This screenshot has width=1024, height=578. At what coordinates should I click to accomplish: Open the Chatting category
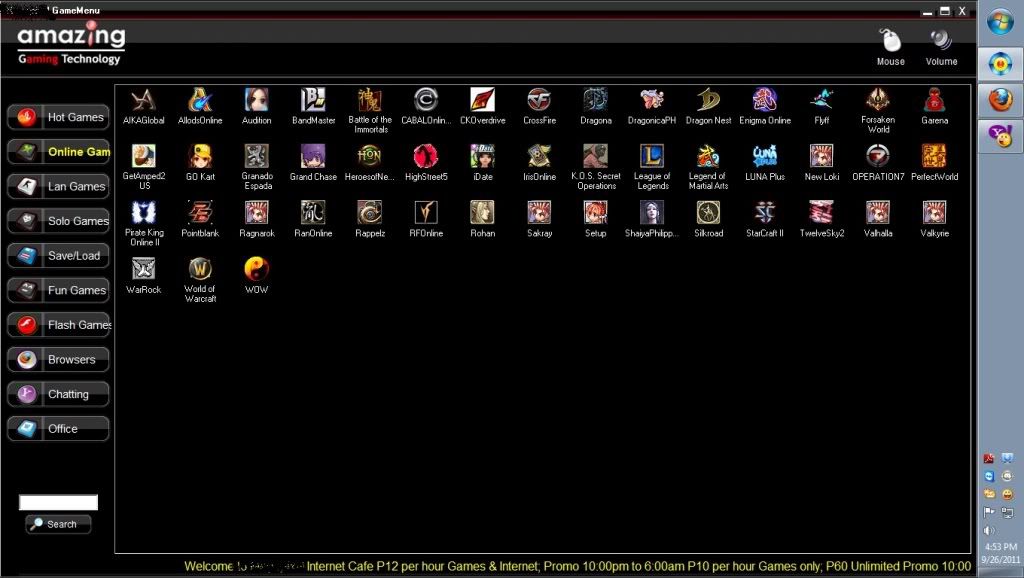[58, 394]
